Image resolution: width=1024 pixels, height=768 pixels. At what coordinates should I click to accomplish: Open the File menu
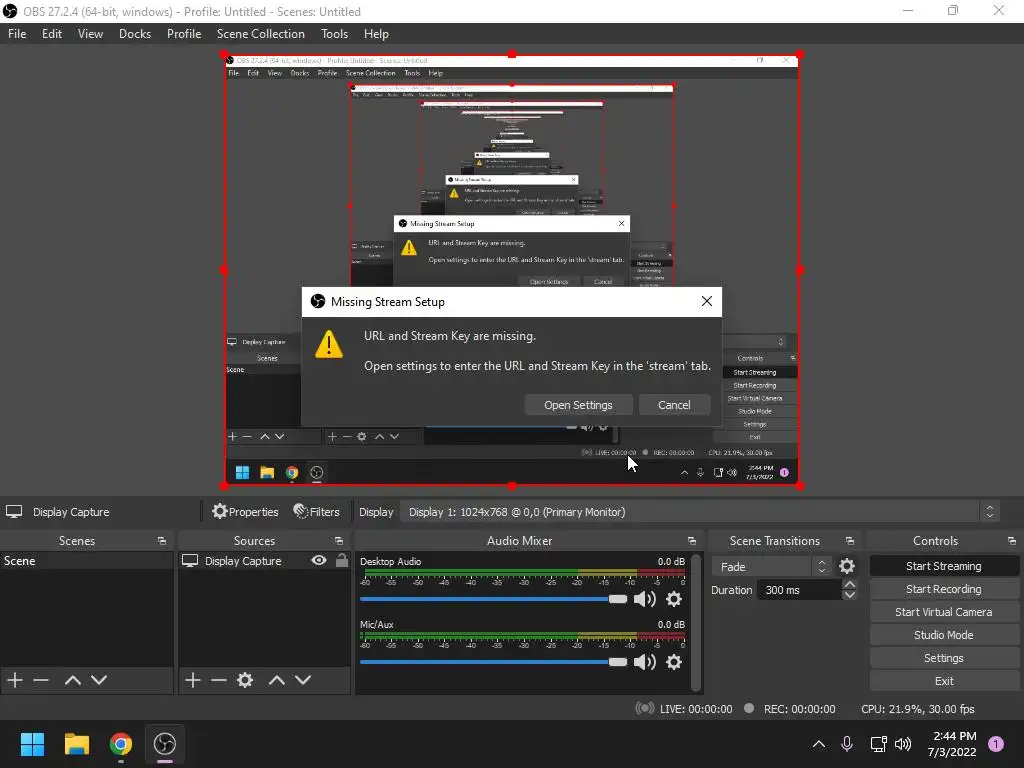[x=17, y=34]
